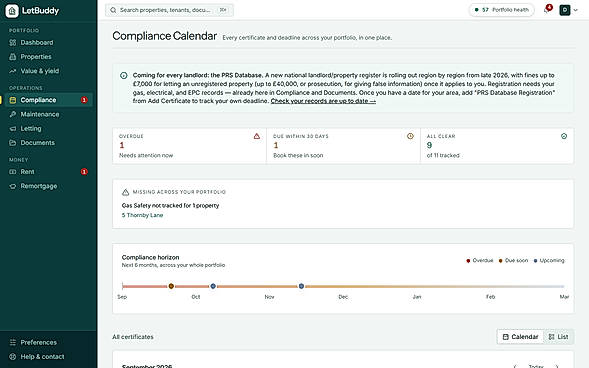Follow 'Check your records are up to date' link
Image resolution: width=589 pixels, height=368 pixels.
(323, 101)
